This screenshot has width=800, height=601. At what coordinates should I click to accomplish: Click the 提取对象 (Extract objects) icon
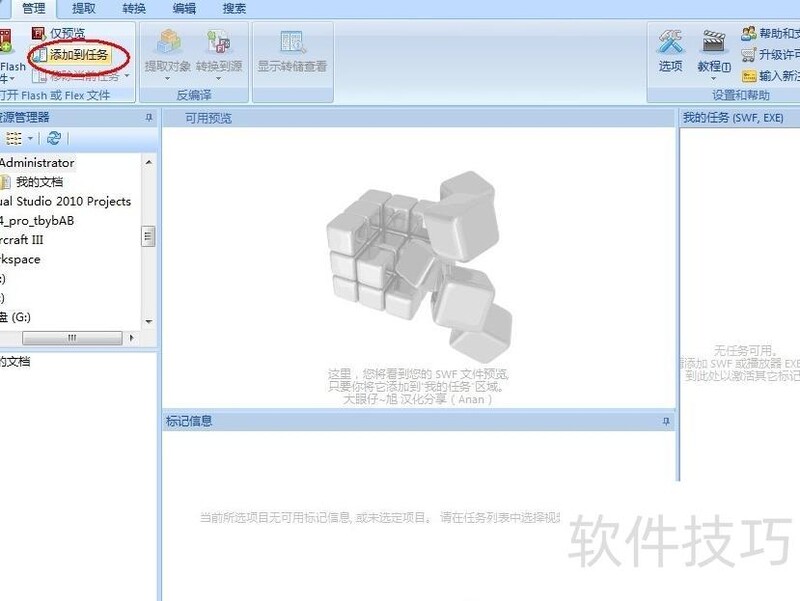[167, 42]
